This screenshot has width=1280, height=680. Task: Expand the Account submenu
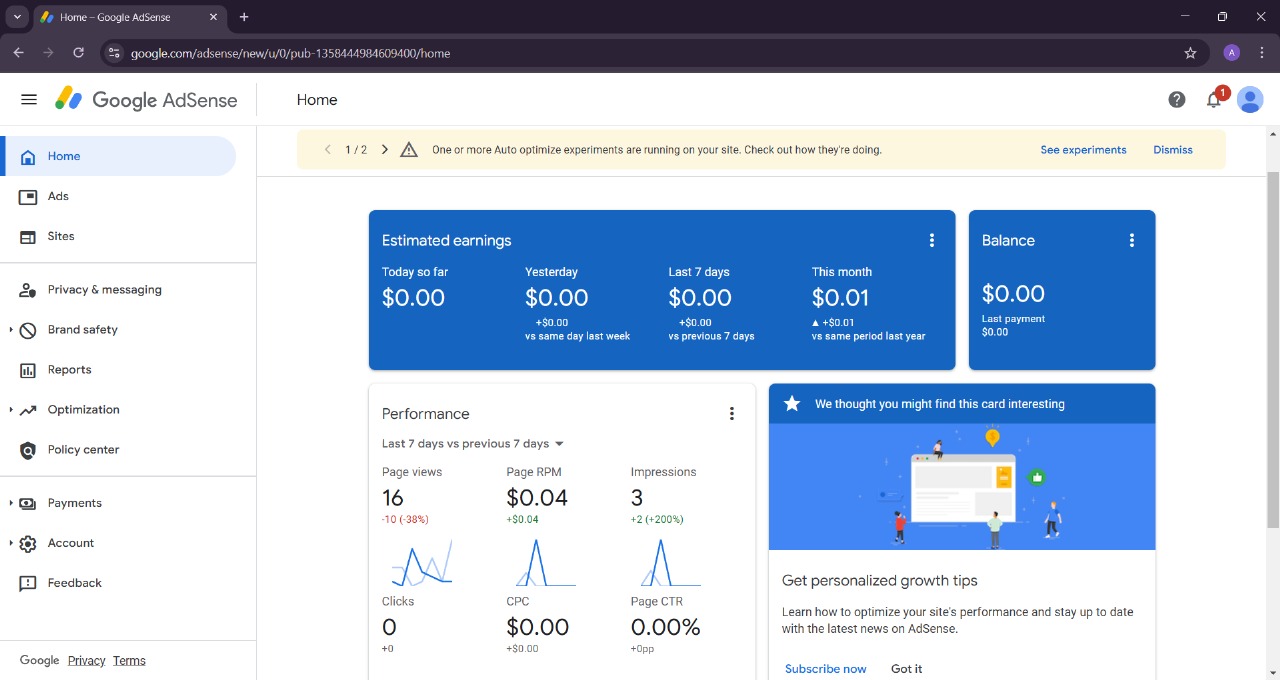click(x=11, y=543)
